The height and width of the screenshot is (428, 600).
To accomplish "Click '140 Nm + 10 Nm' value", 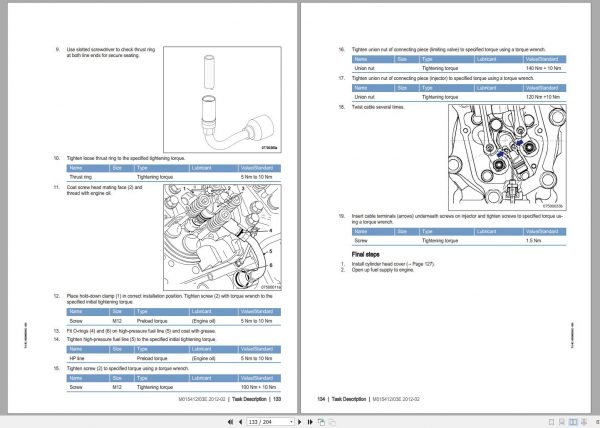I will tap(543, 68).
